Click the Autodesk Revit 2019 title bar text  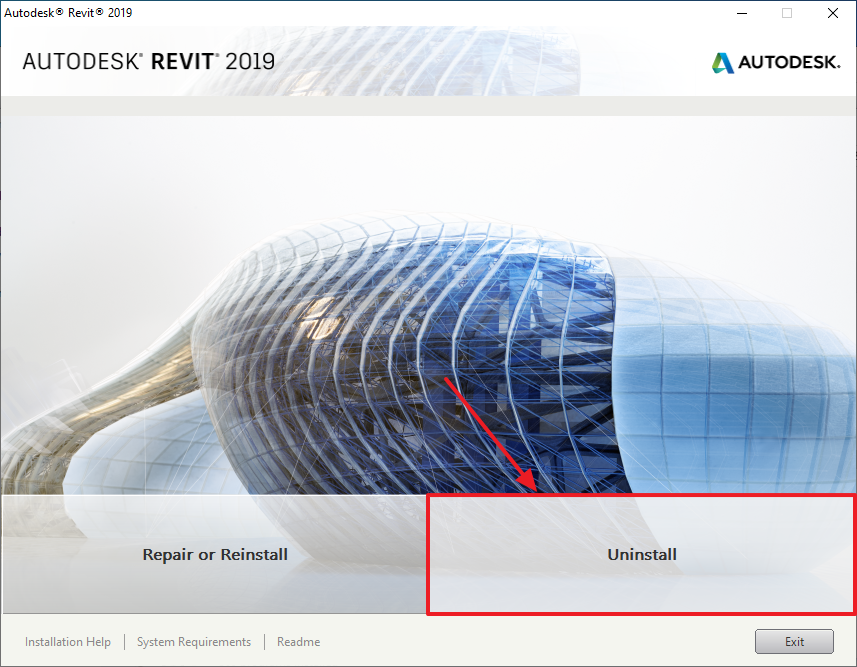pos(70,12)
